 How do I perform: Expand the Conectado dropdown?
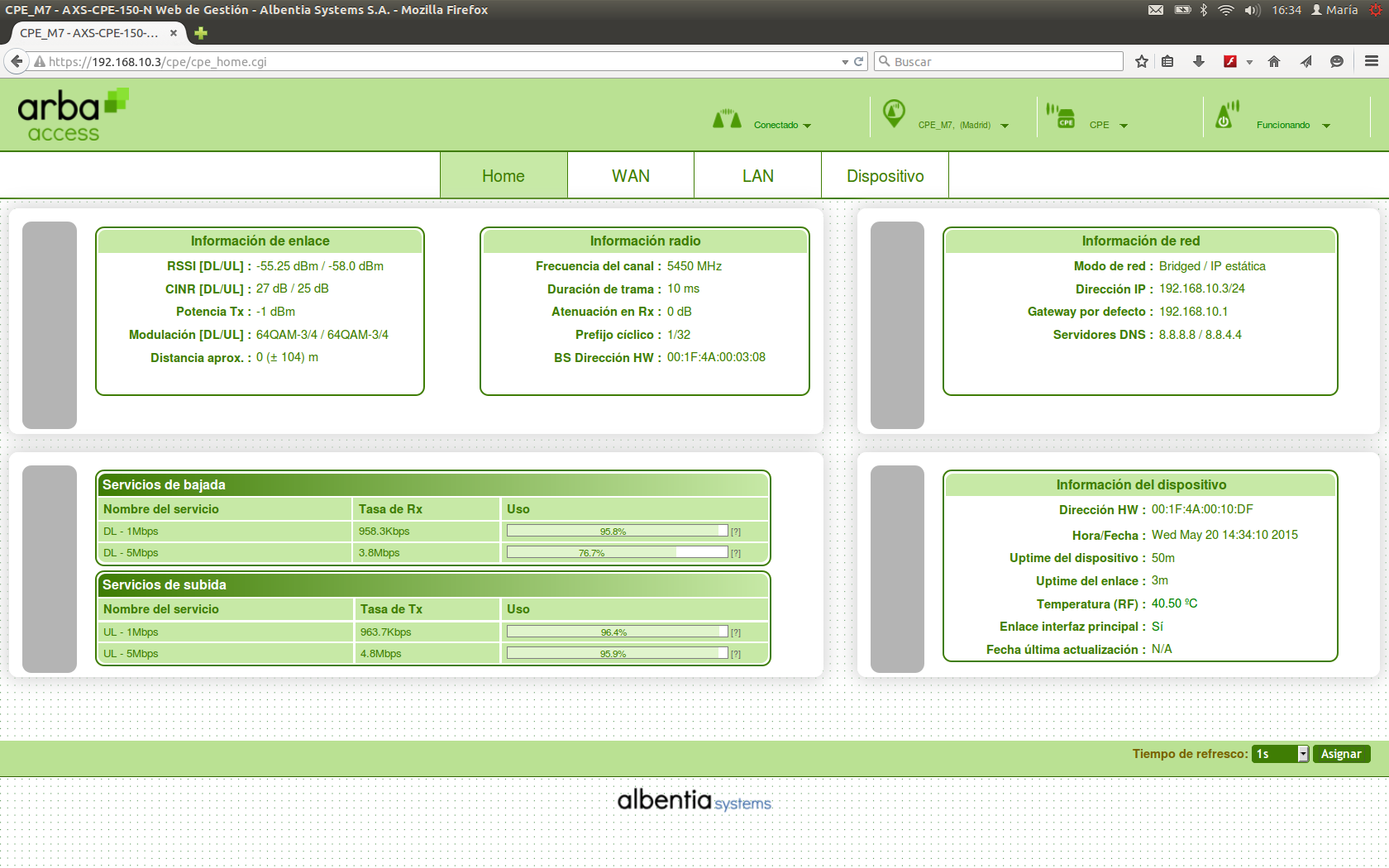[x=807, y=126]
